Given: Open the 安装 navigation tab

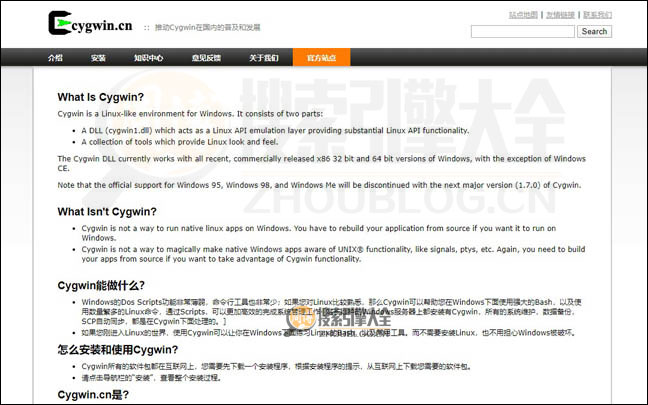Looking at the screenshot, I should point(98,58).
